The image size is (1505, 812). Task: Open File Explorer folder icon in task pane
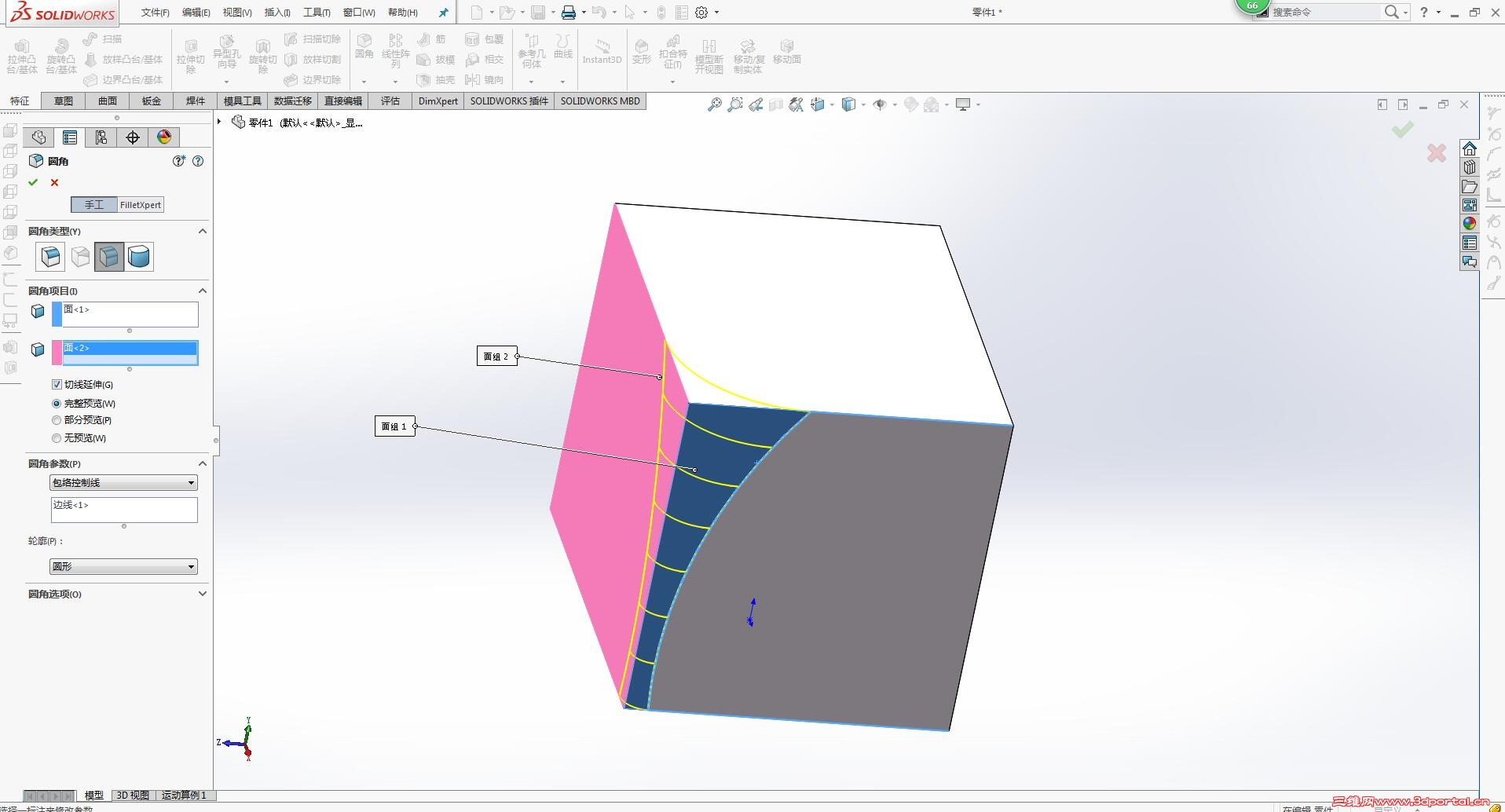tap(1470, 186)
